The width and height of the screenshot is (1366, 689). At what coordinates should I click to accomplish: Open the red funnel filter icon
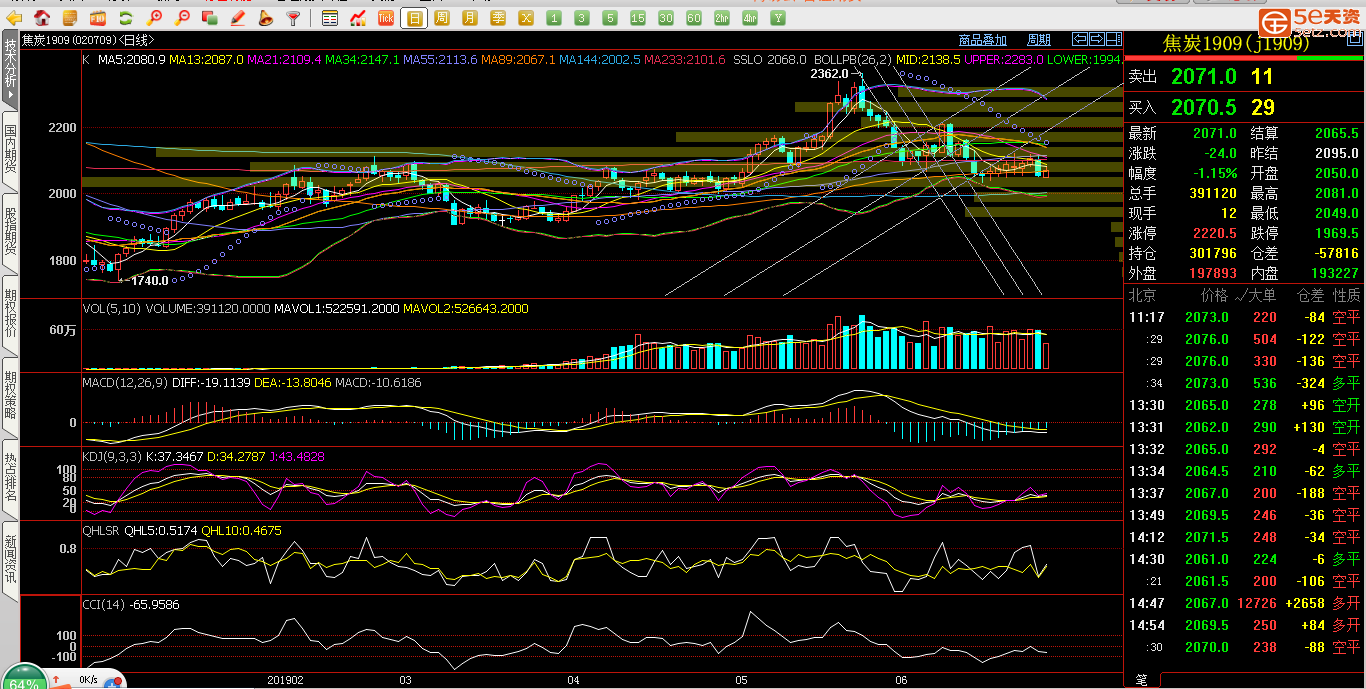[293, 18]
